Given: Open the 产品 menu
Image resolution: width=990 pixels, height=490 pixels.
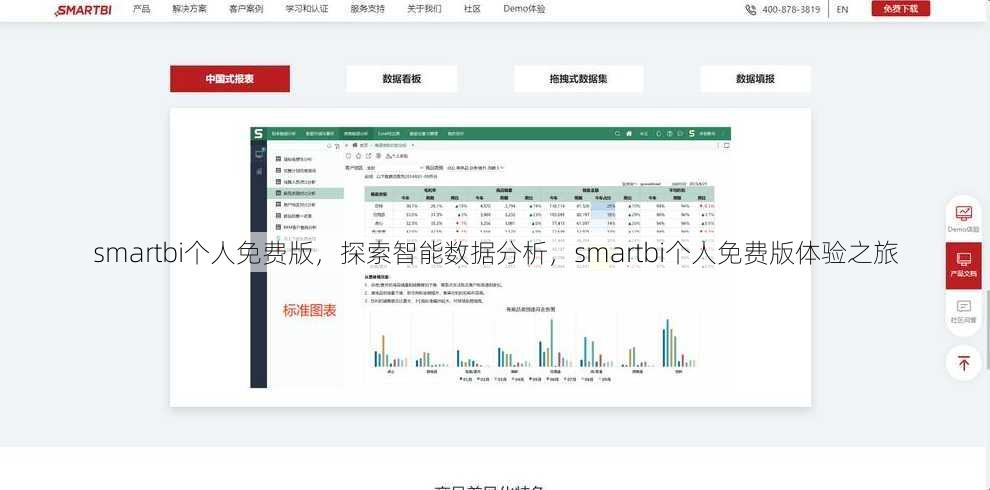Looking at the screenshot, I should click(x=141, y=9).
